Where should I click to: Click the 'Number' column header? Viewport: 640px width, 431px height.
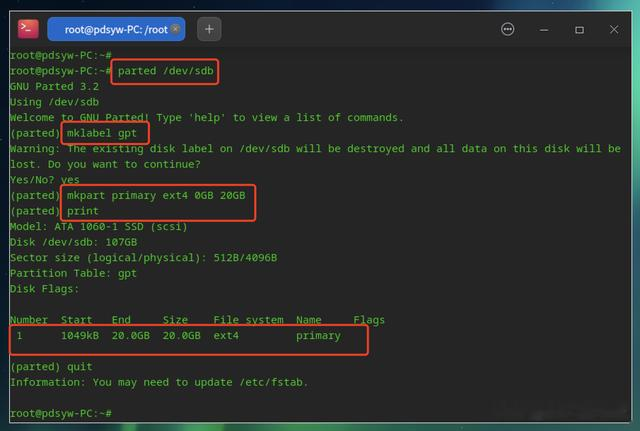[29, 320]
